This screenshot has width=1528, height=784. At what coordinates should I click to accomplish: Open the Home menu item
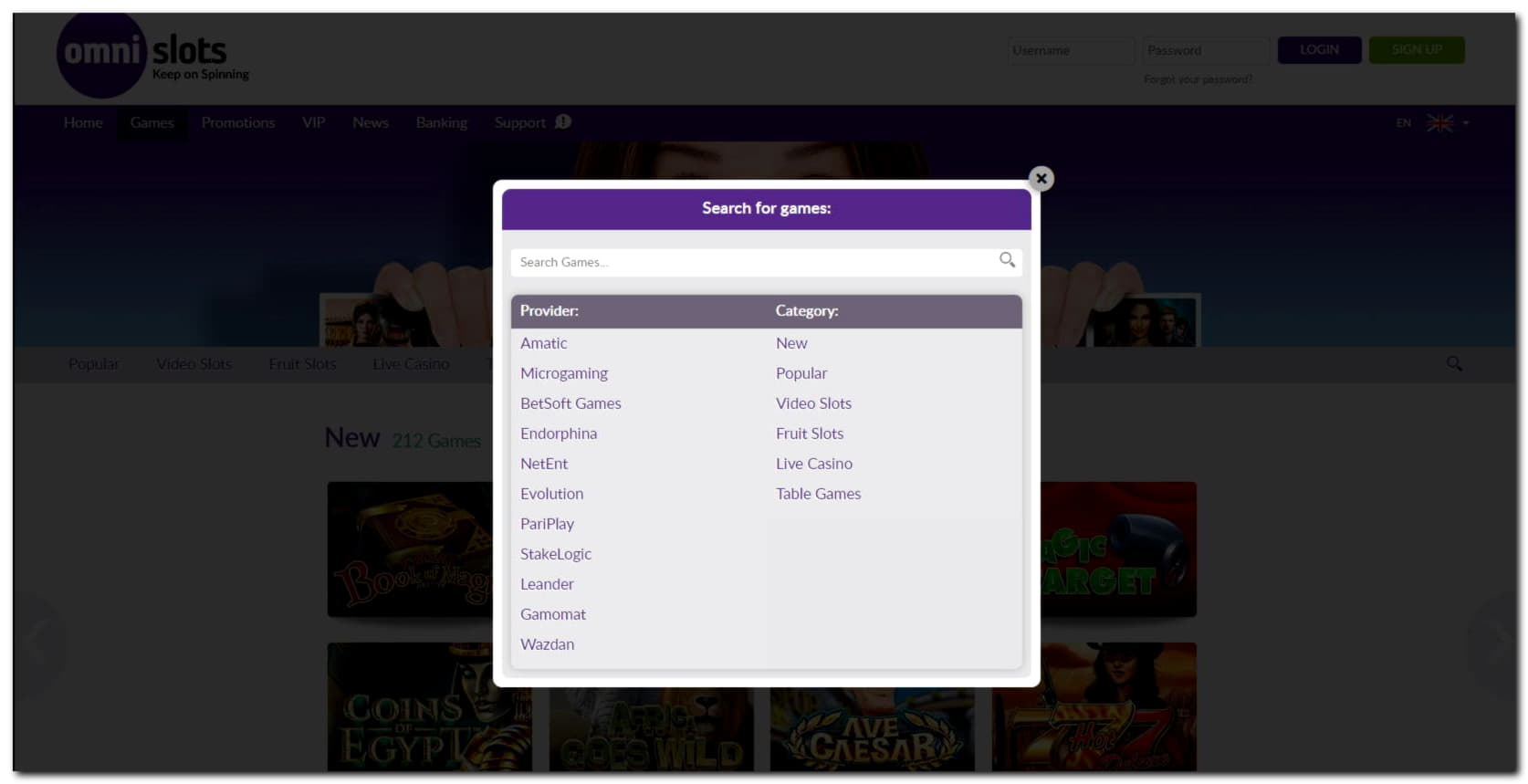(83, 122)
